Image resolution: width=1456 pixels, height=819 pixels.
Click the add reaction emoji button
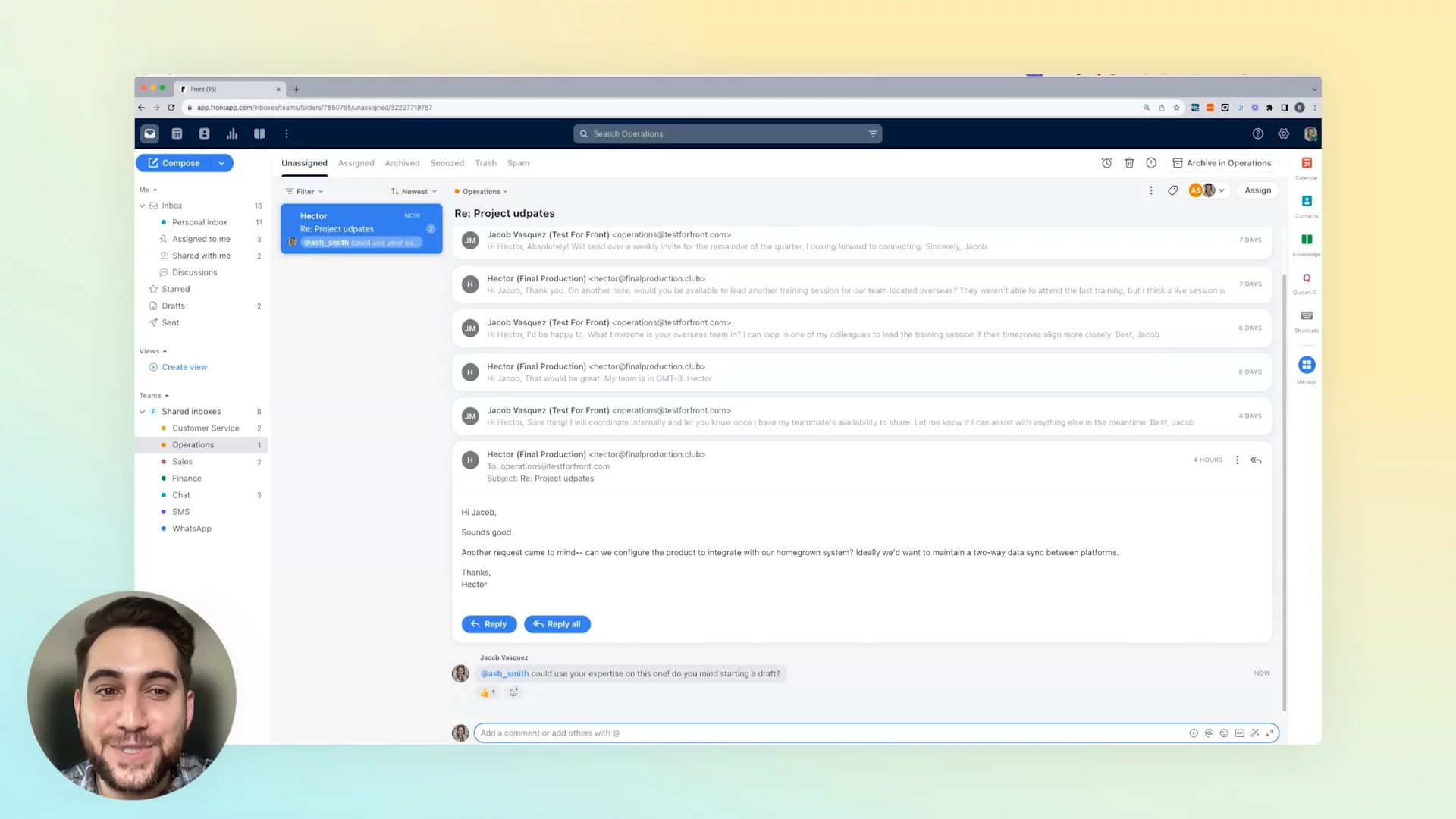tap(513, 692)
